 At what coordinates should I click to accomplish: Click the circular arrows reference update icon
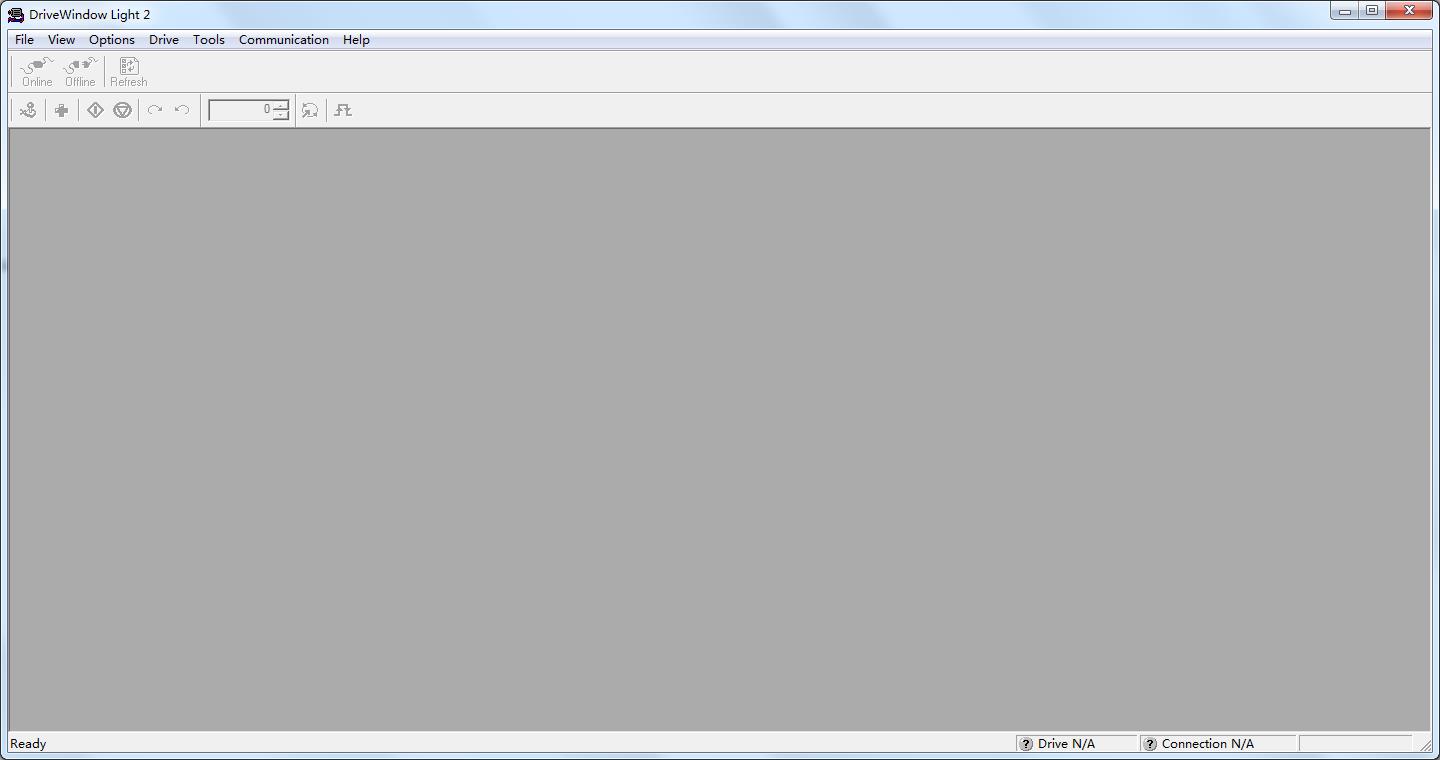pyautogui.click(x=310, y=110)
